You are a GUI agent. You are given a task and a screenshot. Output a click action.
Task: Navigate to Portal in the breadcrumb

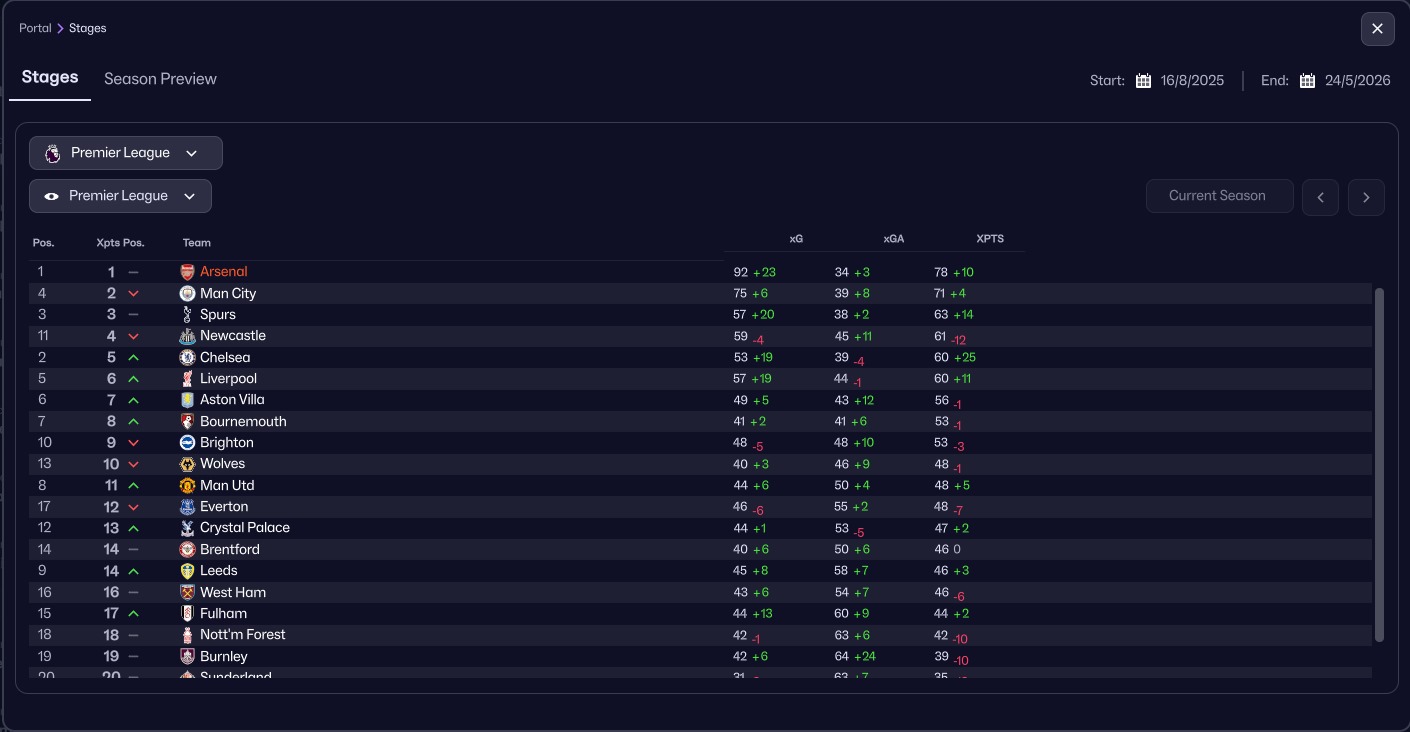(35, 28)
